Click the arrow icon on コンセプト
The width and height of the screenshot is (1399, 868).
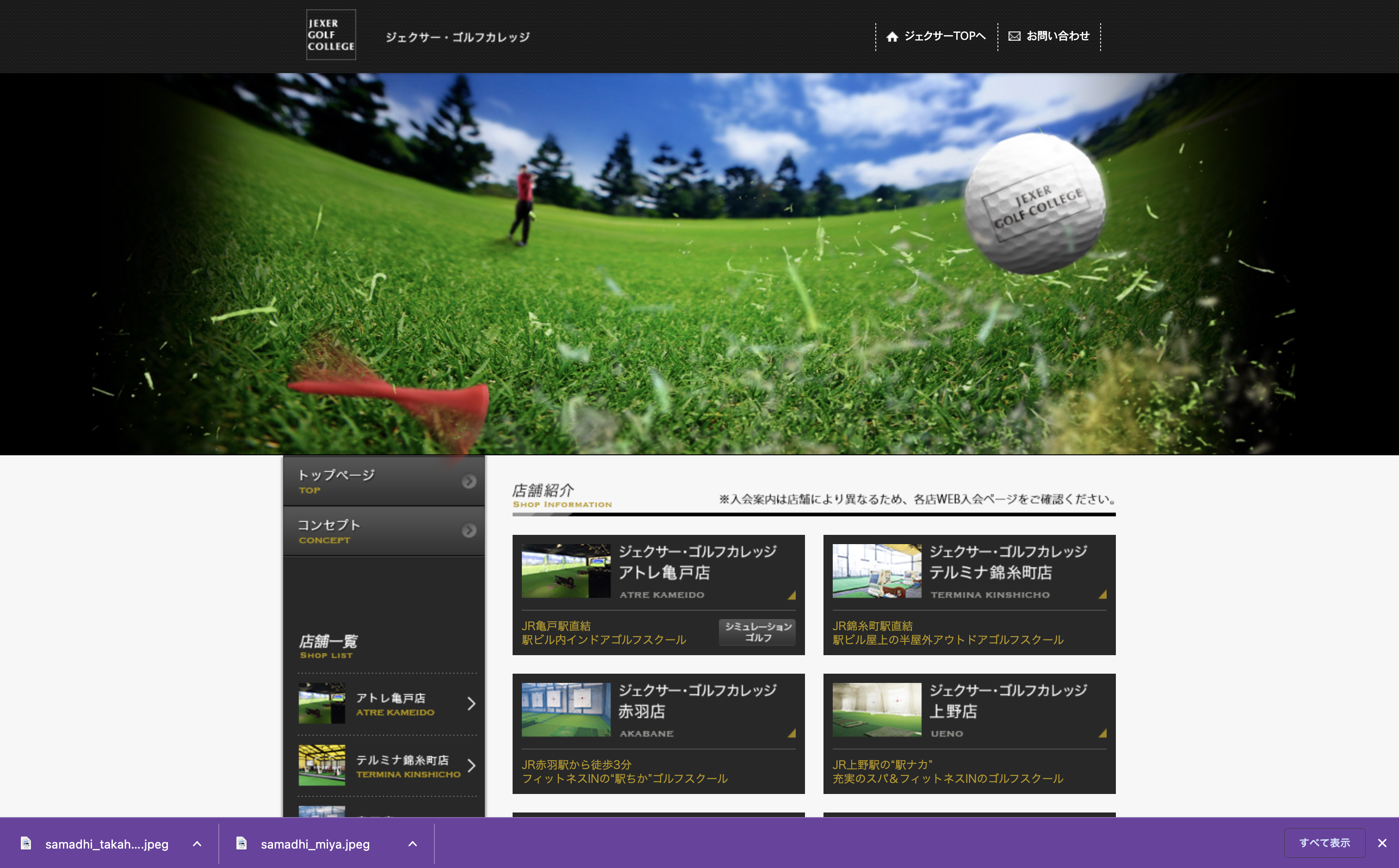point(469,530)
